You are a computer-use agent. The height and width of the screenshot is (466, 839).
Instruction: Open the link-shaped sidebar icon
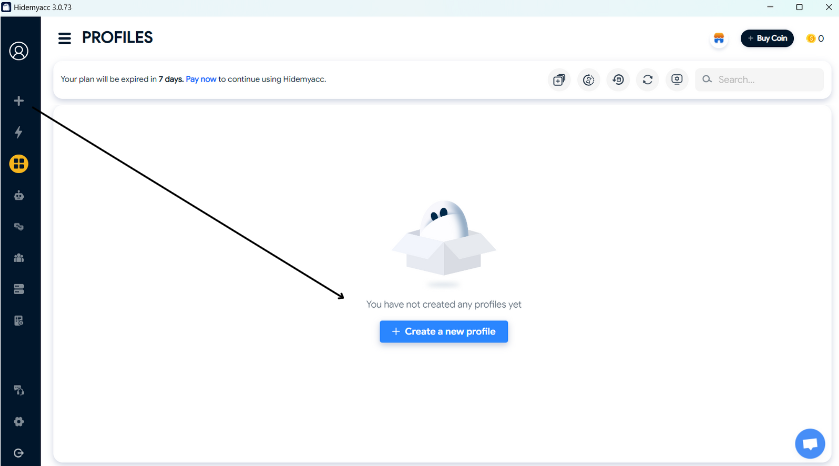[19, 227]
